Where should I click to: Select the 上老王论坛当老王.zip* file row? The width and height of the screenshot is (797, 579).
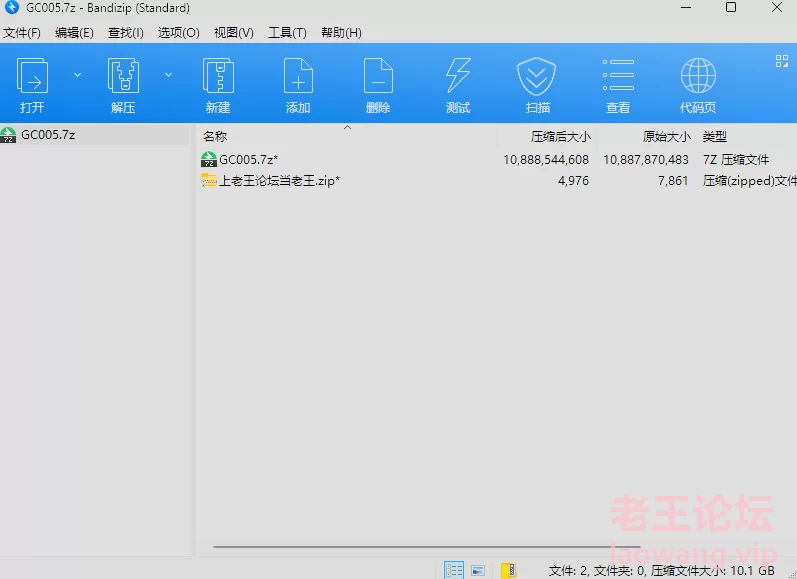click(x=496, y=180)
